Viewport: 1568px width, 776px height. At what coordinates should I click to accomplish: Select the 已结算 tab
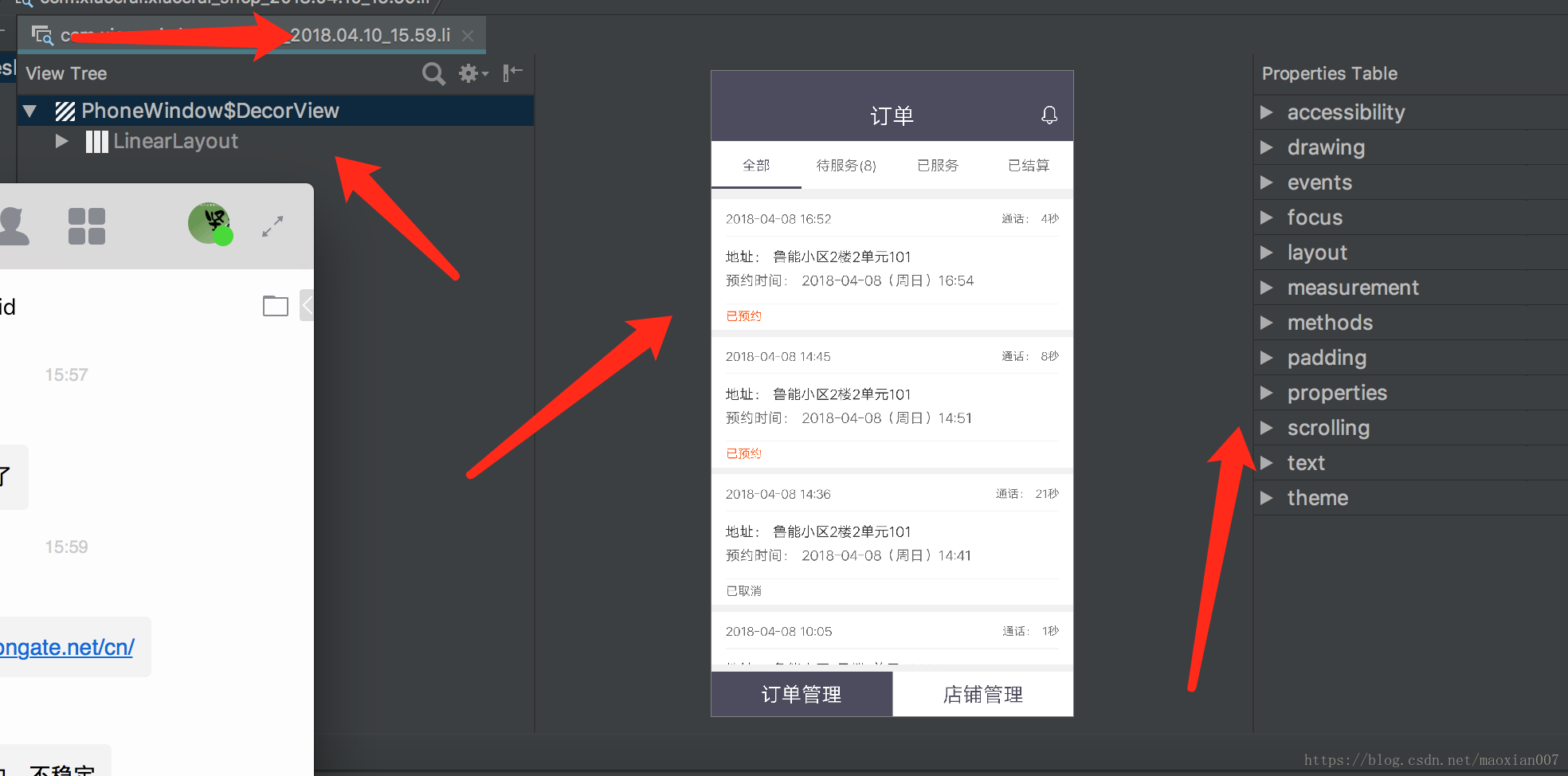tap(1029, 166)
